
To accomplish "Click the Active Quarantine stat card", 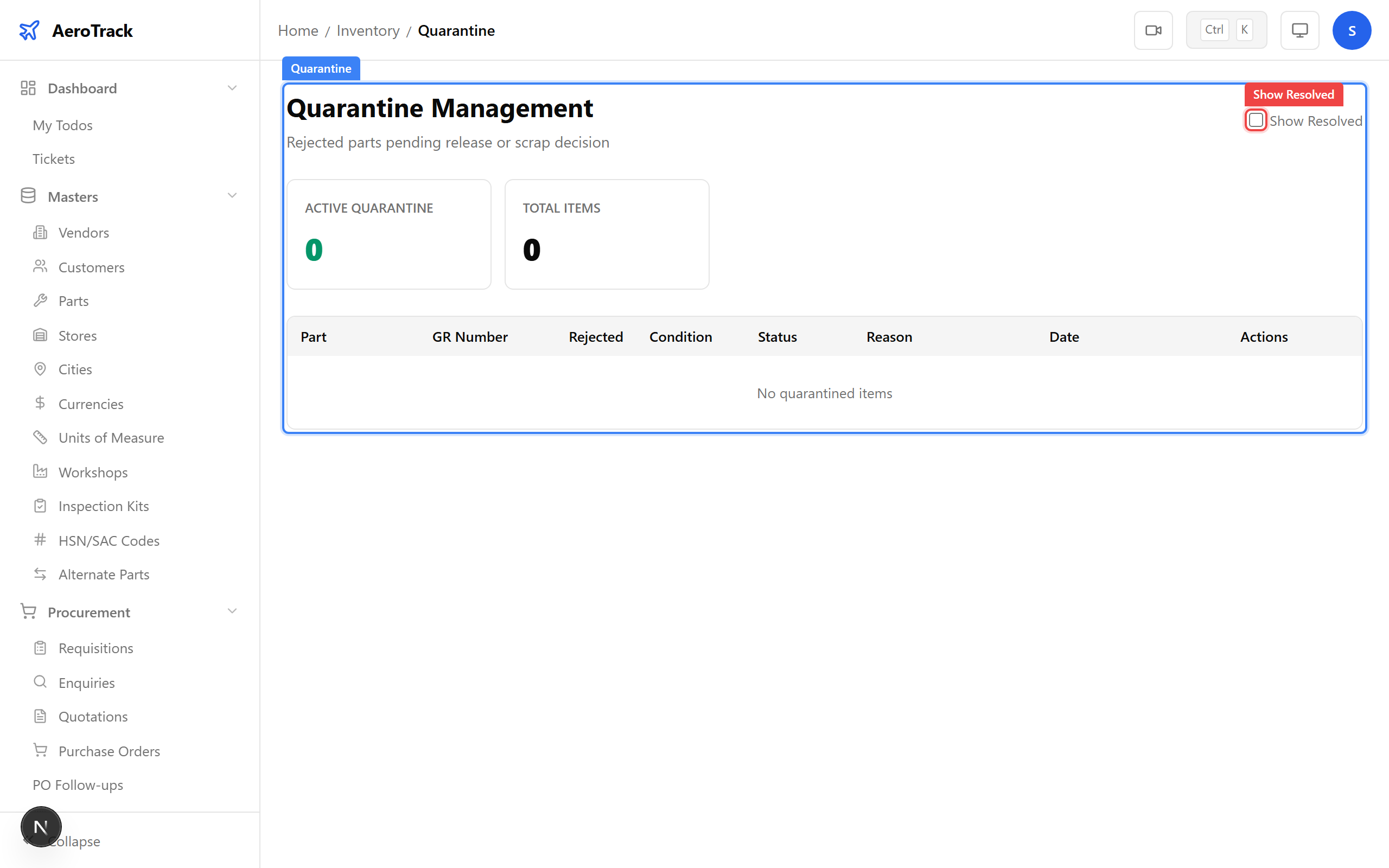I will pos(388,234).
